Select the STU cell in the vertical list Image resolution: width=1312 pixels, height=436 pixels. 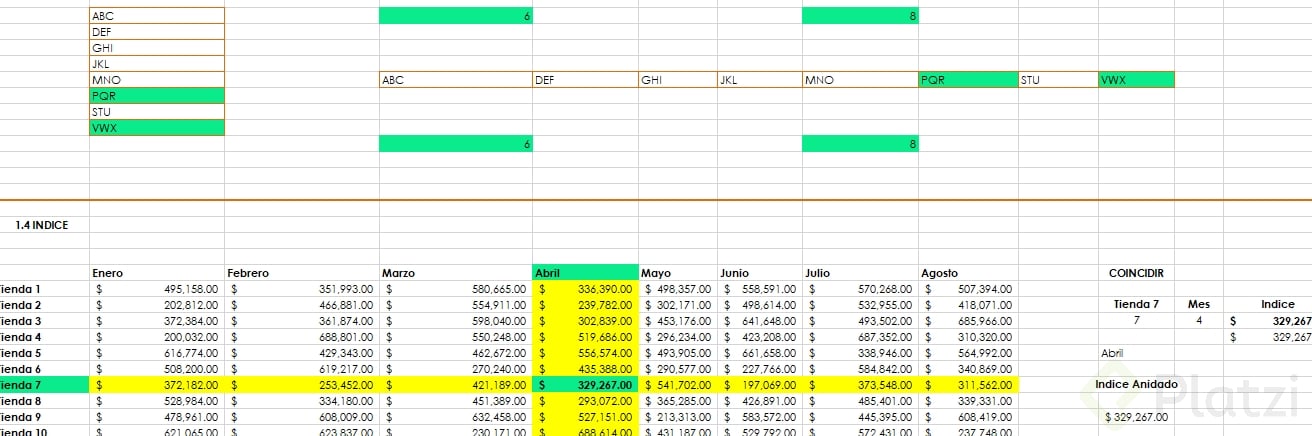point(157,112)
